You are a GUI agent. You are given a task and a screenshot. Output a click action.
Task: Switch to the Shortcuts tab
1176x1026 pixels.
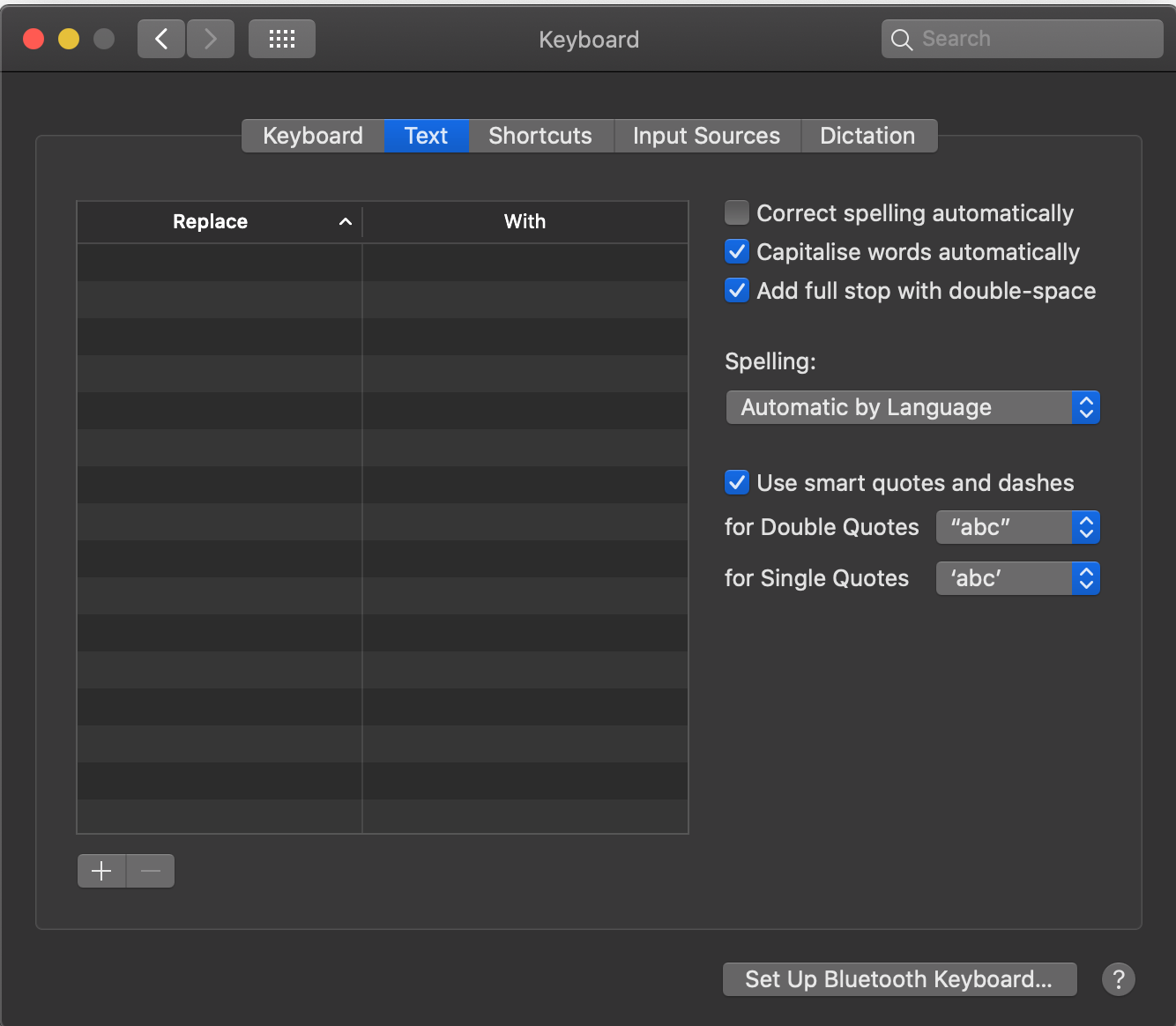pyautogui.click(x=540, y=136)
